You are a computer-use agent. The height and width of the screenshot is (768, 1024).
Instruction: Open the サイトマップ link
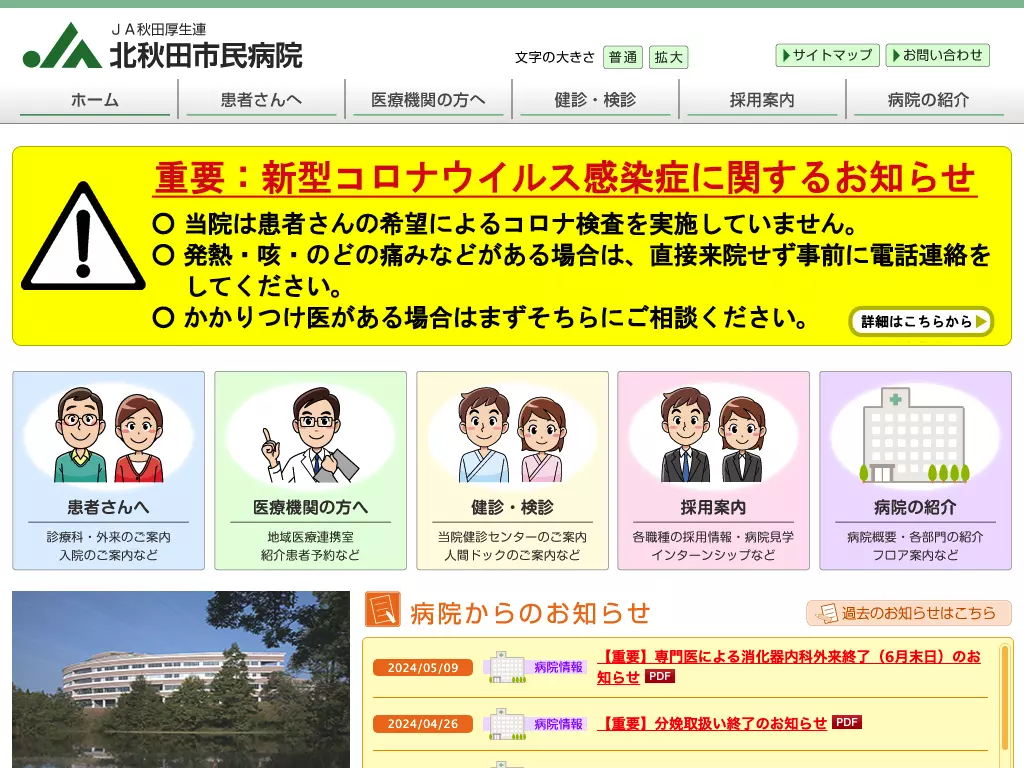[x=827, y=56]
